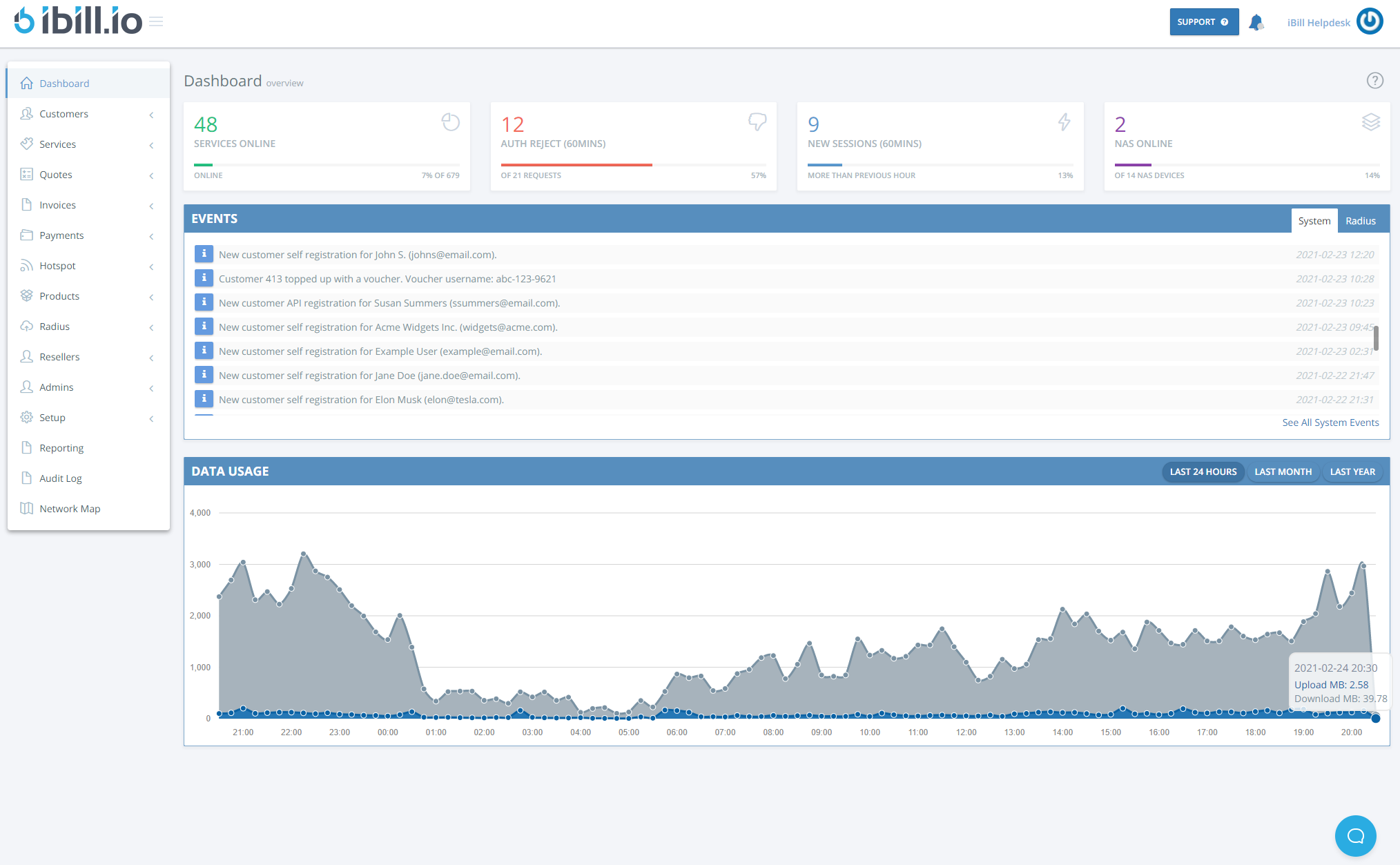Click the Network Map icon
The width and height of the screenshot is (1400, 865).
click(x=26, y=509)
